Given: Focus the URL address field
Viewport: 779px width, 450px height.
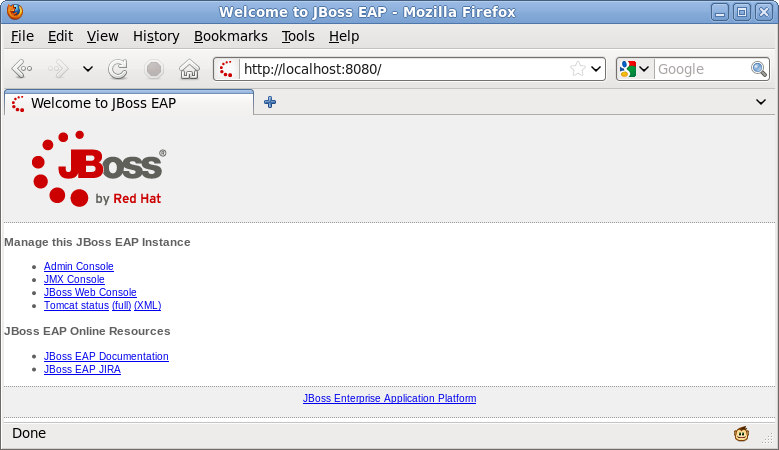Looking at the screenshot, I should tap(403, 69).
